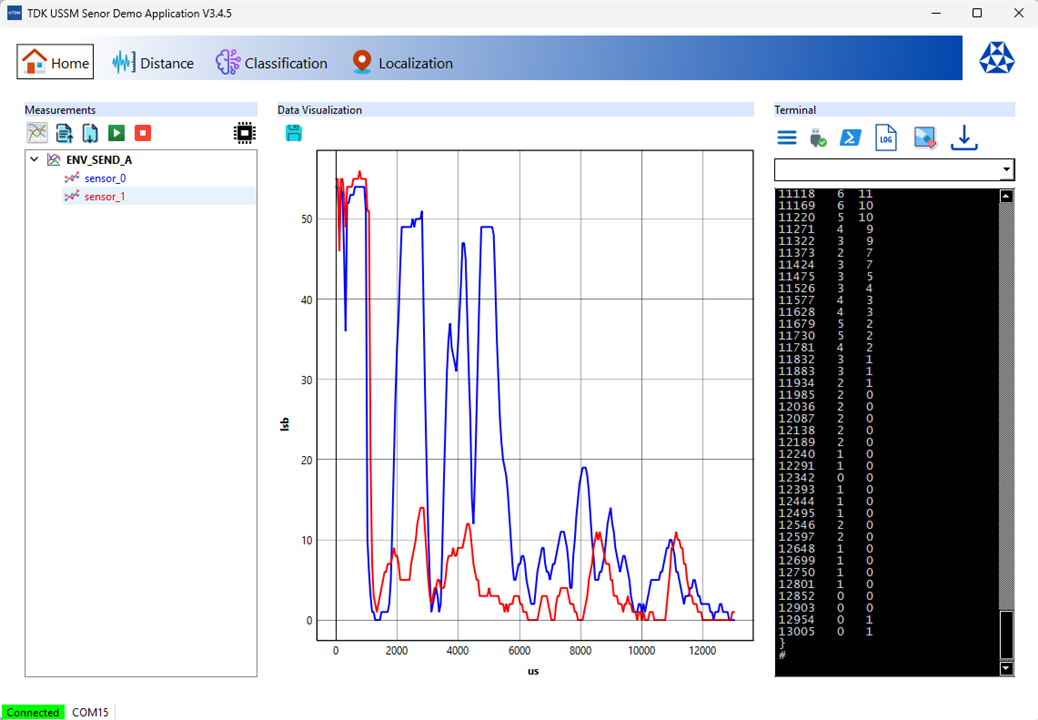Screen dimensions: 1038x720
Task: Switch to the Distance tab
Action: tap(153, 63)
